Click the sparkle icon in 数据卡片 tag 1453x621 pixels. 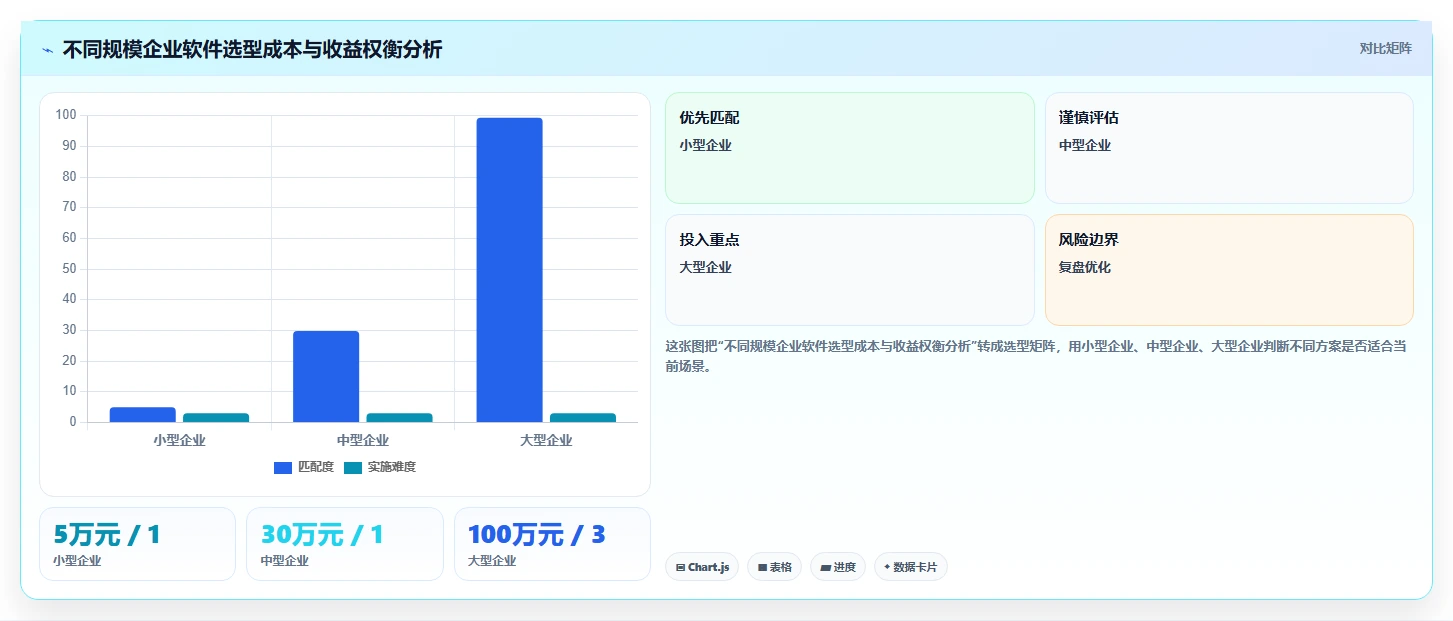point(887,567)
